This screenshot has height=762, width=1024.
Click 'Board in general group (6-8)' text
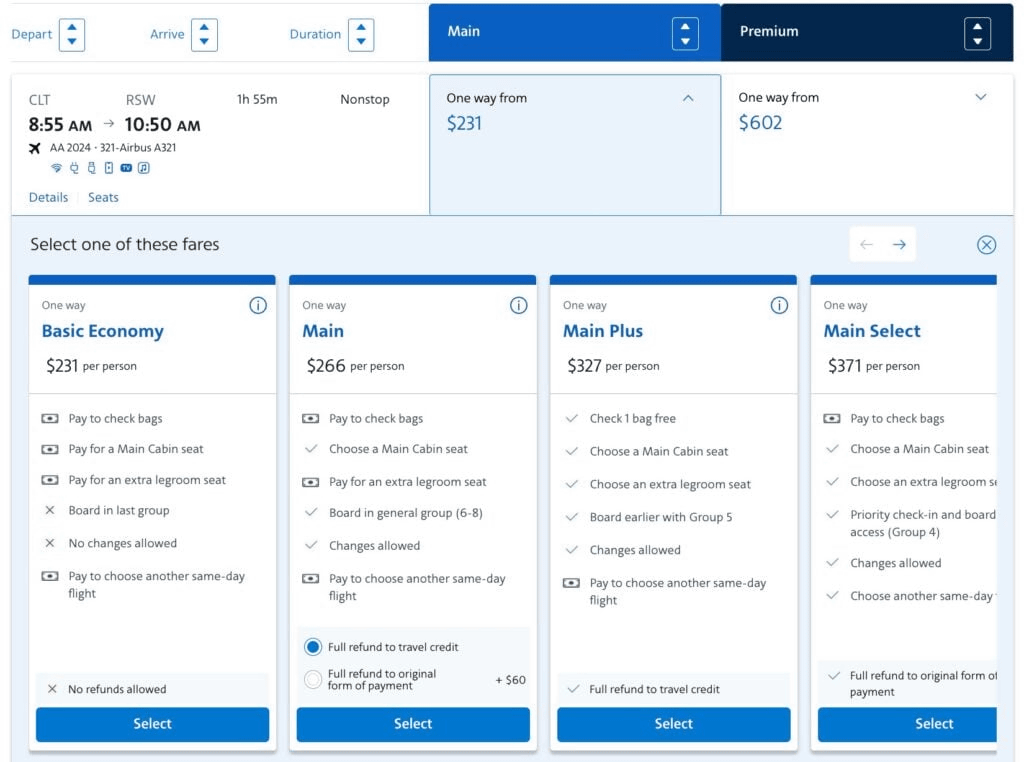point(406,513)
